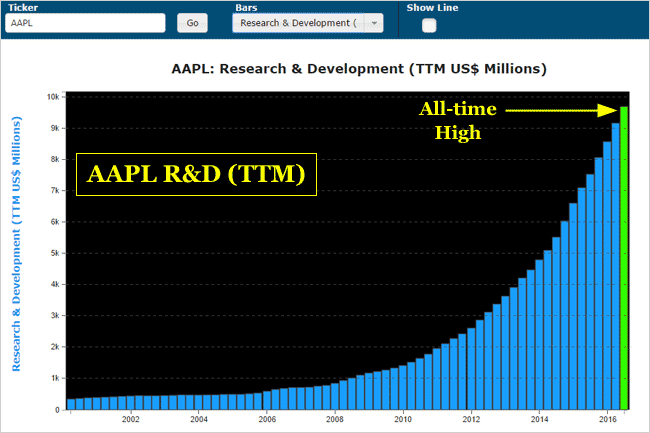
Task: Enable the Show Line checkbox
Action: point(429,25)
